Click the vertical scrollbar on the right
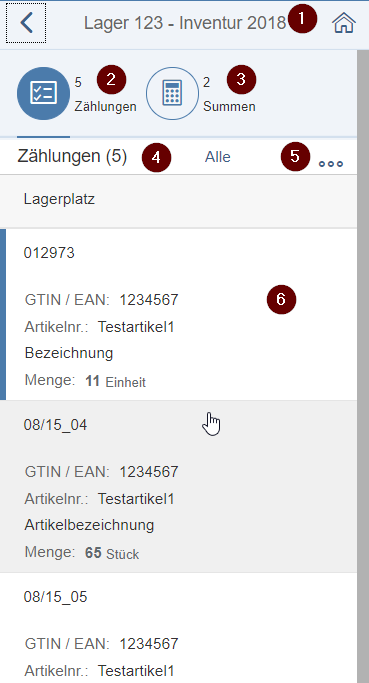 pos(362,366)
